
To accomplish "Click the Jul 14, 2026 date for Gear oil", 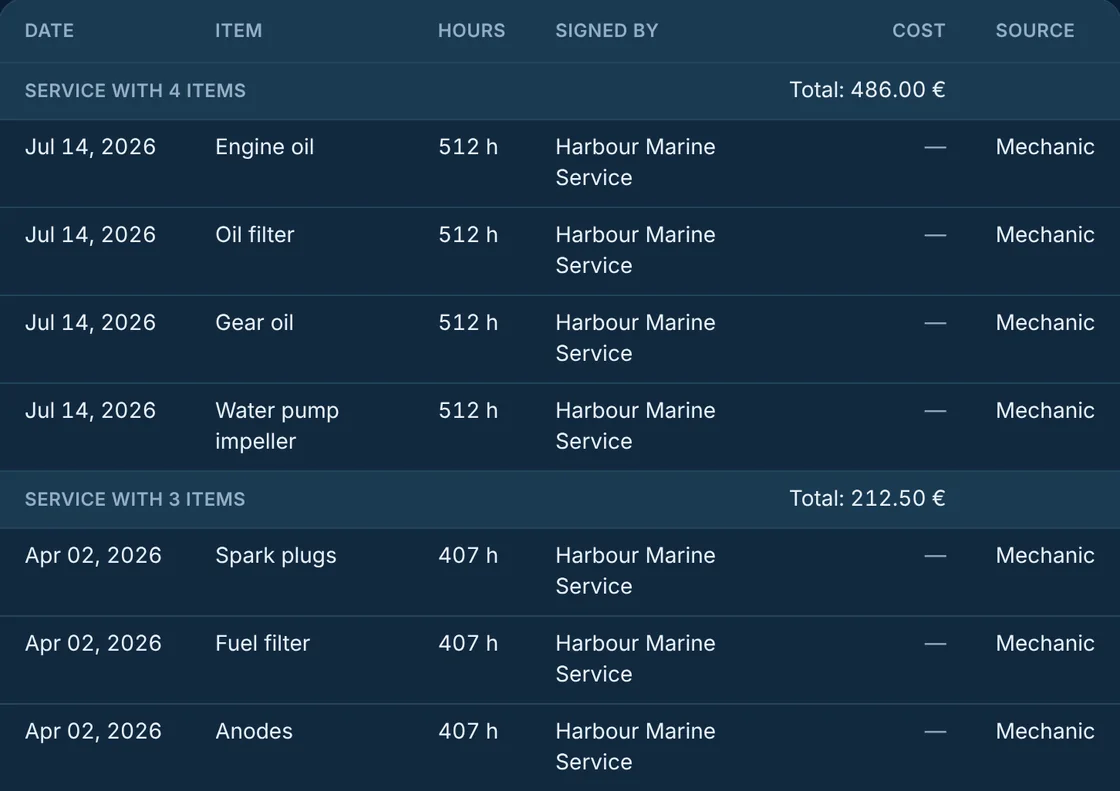I will (x=90, y=323).
